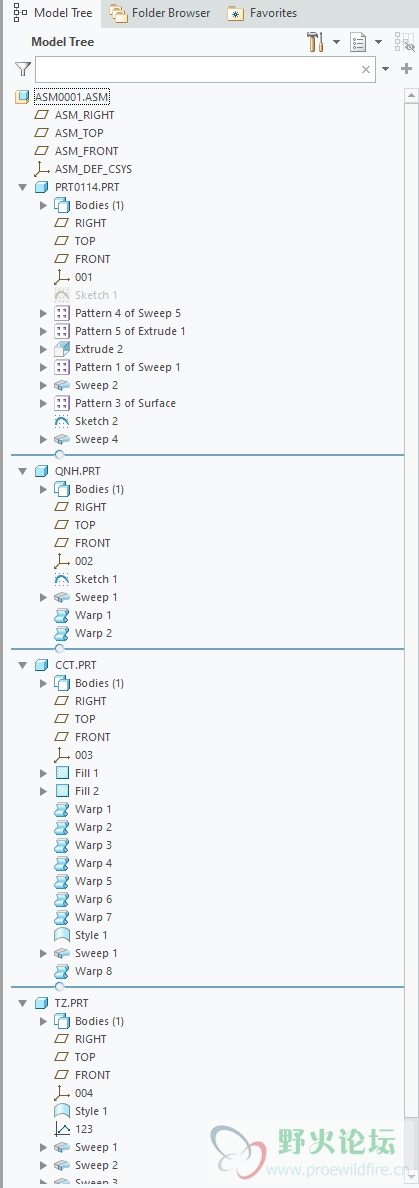Collapse the PRT0114.PRT part node
The image size is (419, 1188).
tap(22, 187)
